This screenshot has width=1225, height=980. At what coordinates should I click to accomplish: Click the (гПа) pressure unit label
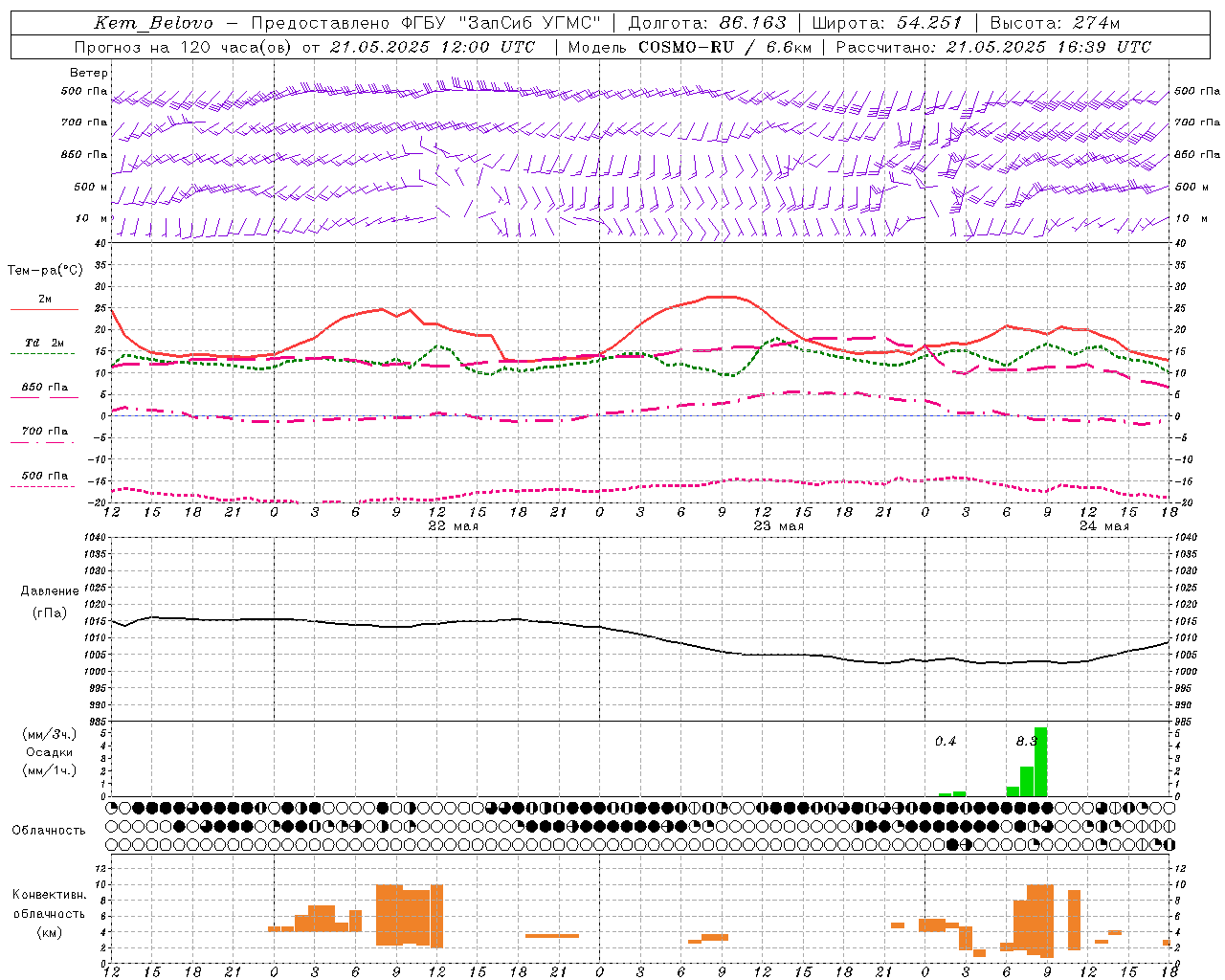pyautogui.click(x=50, y=613)
